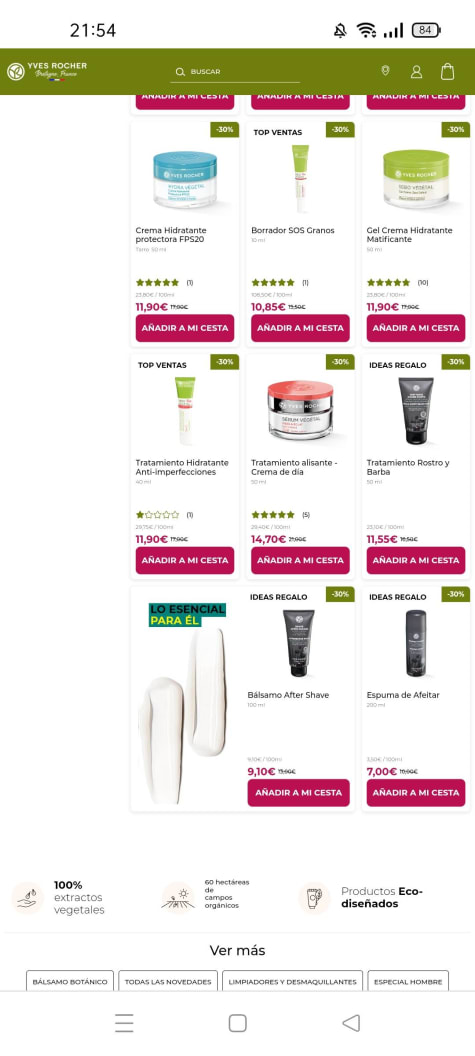Tap the Android home square button
The image size is (475, 1056).
(x=237, y=1023)
